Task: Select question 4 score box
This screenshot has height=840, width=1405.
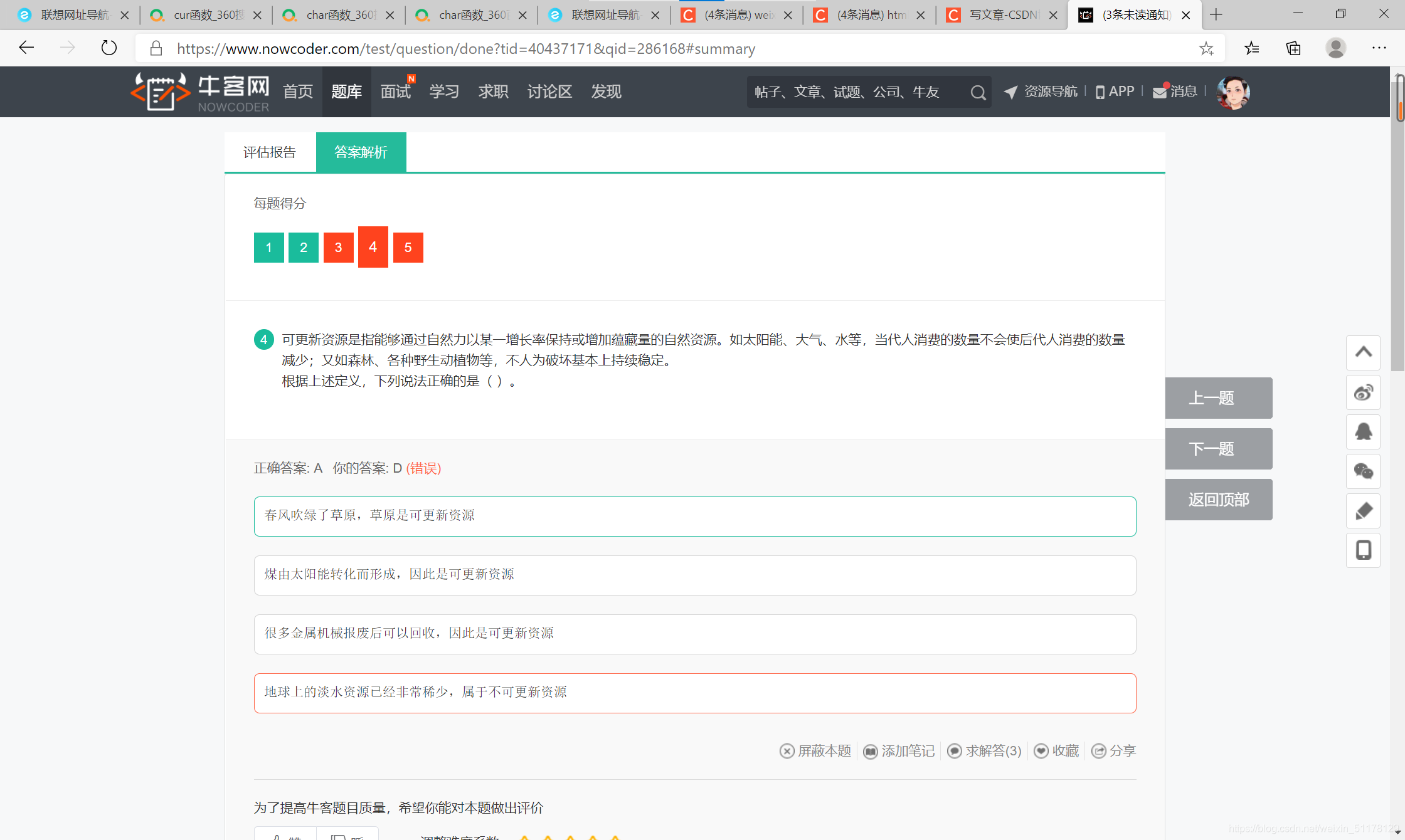Action: tap(373, 247)
